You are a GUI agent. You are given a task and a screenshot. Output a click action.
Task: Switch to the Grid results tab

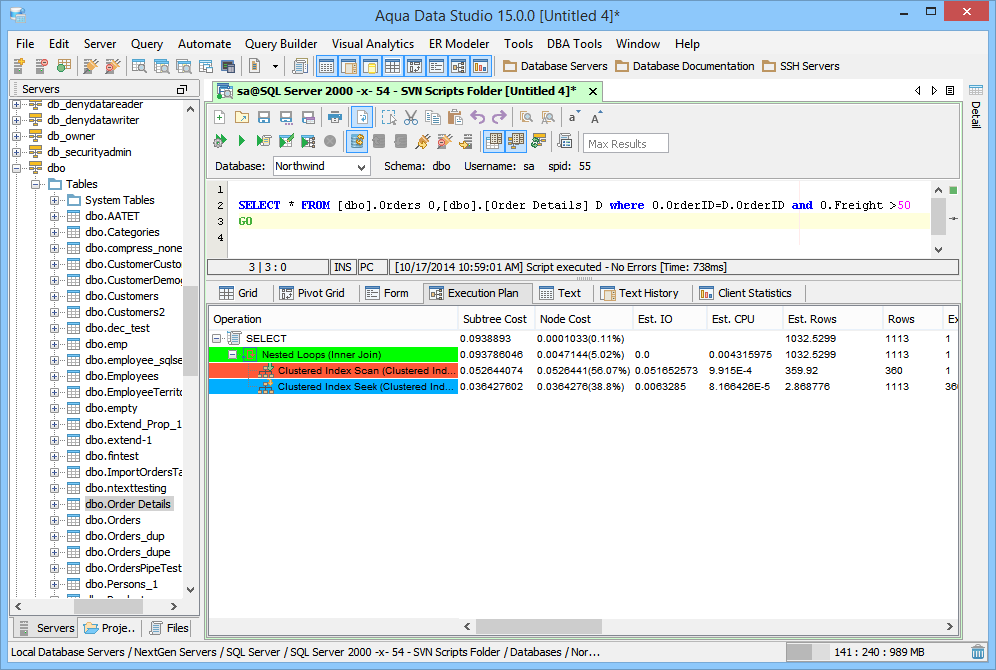pyautogui.click(x=239, y=293)
